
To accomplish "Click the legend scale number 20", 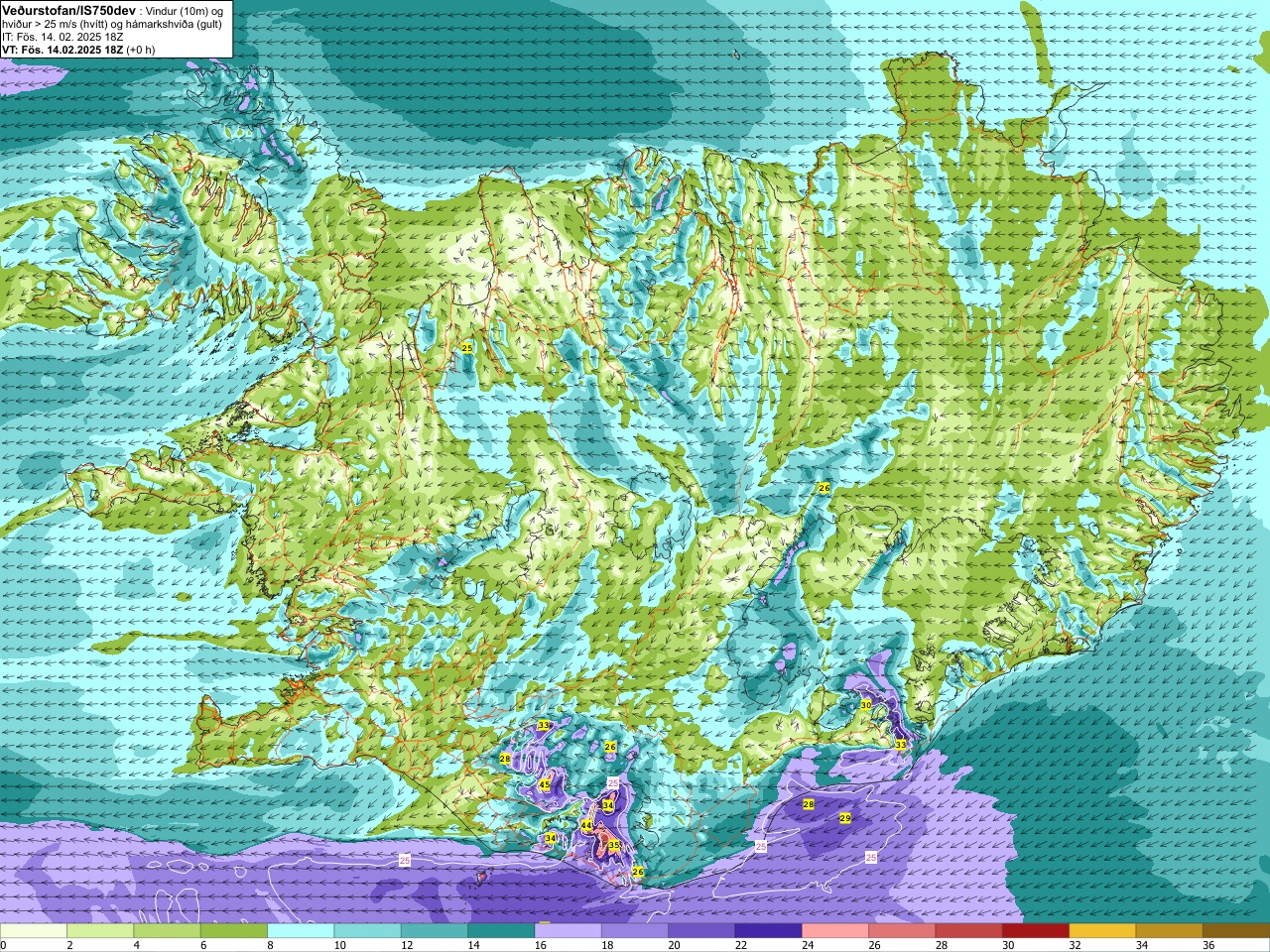I will coord(674,945).
